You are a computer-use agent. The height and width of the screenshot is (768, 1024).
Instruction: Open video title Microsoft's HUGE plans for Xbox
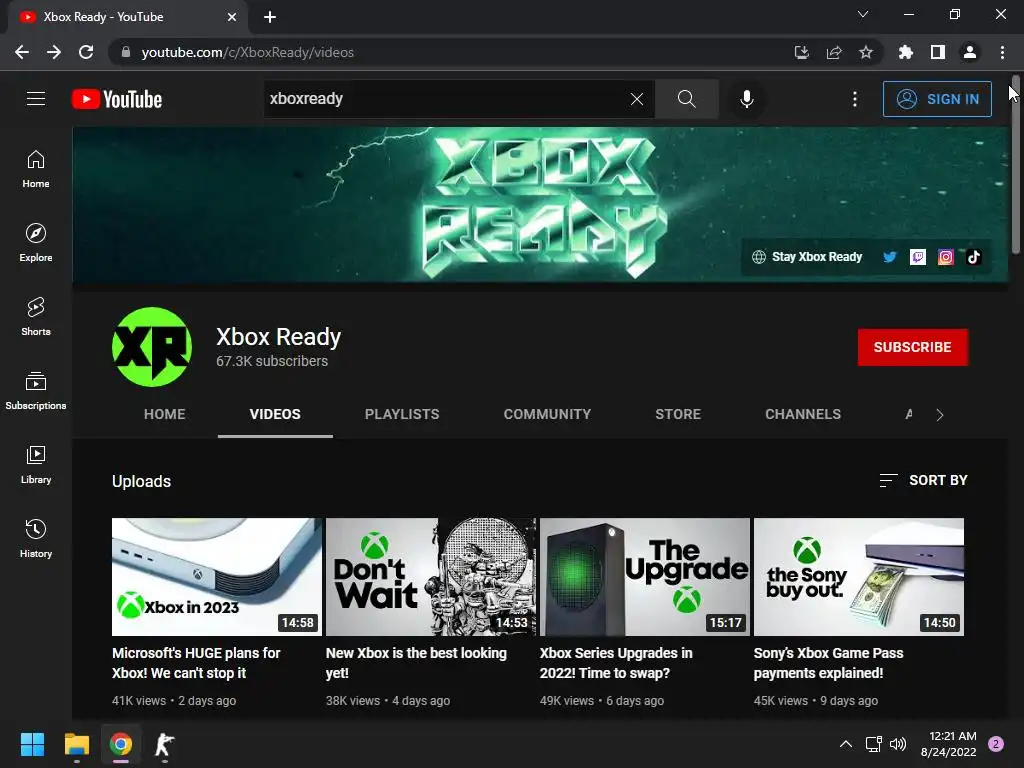[196, 663]
